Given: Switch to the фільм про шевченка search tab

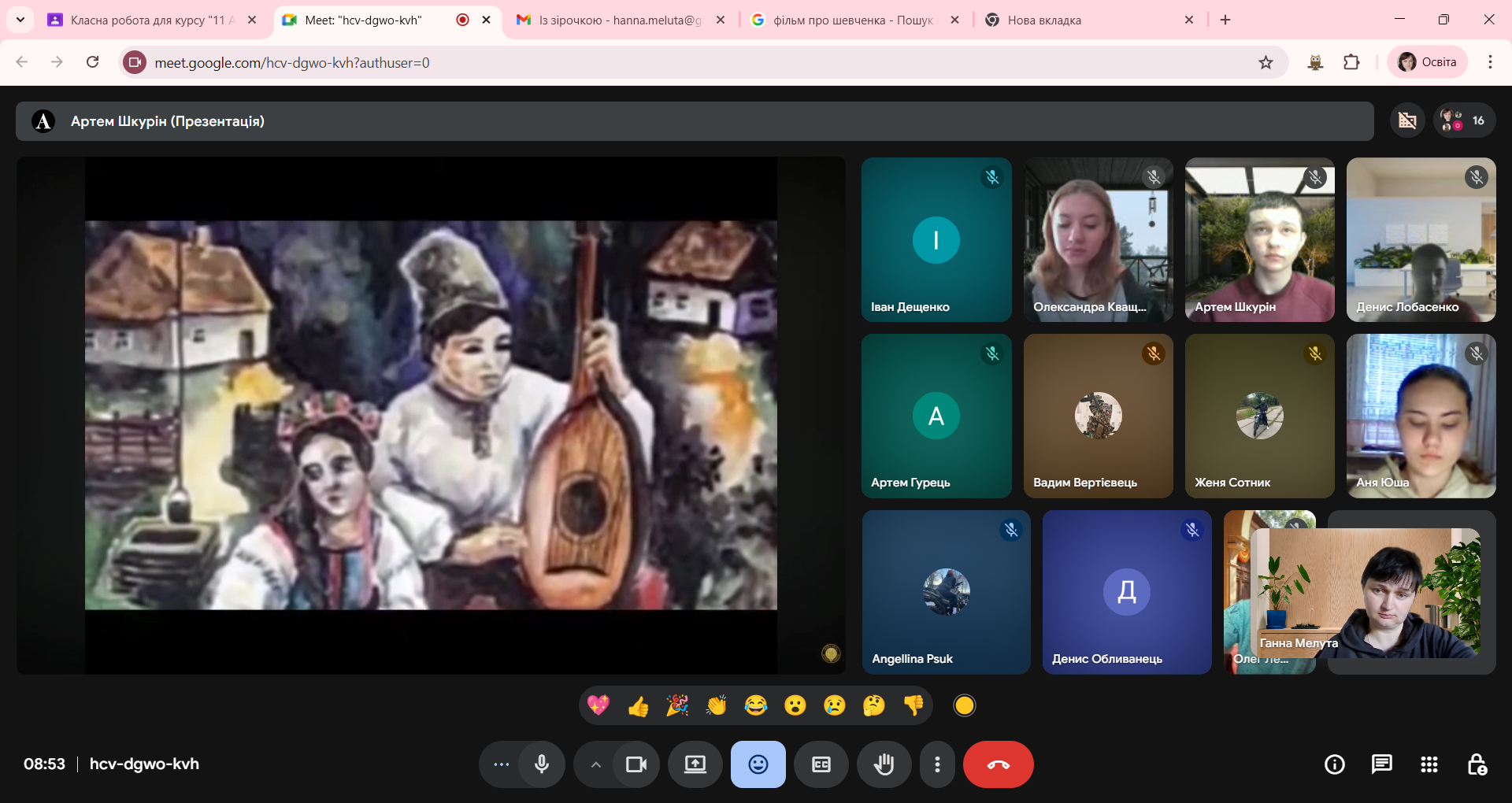Looking at the screenshot, I should tap(853, 20).
